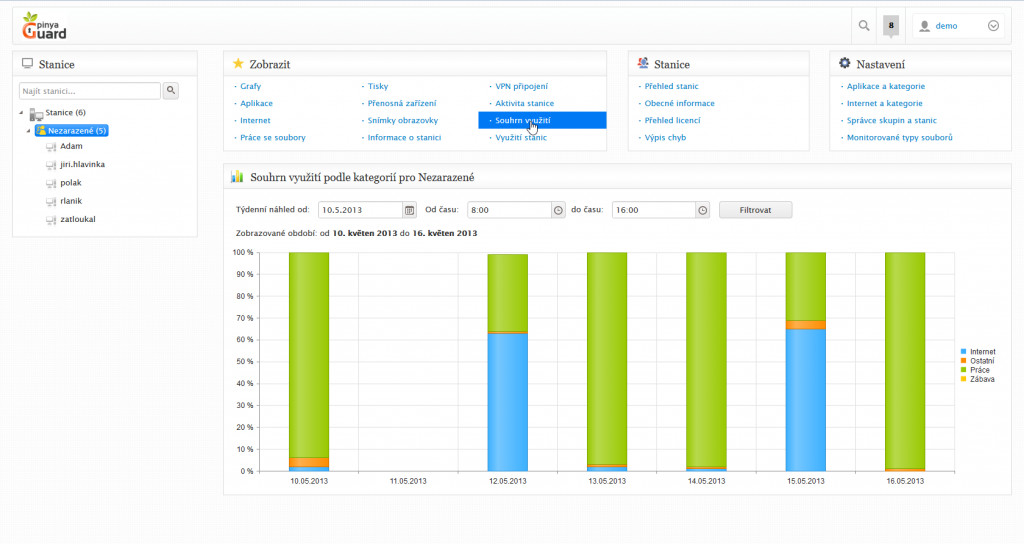
Task: Click the computer icon beside zatloukal
Action: coord(51,220)
